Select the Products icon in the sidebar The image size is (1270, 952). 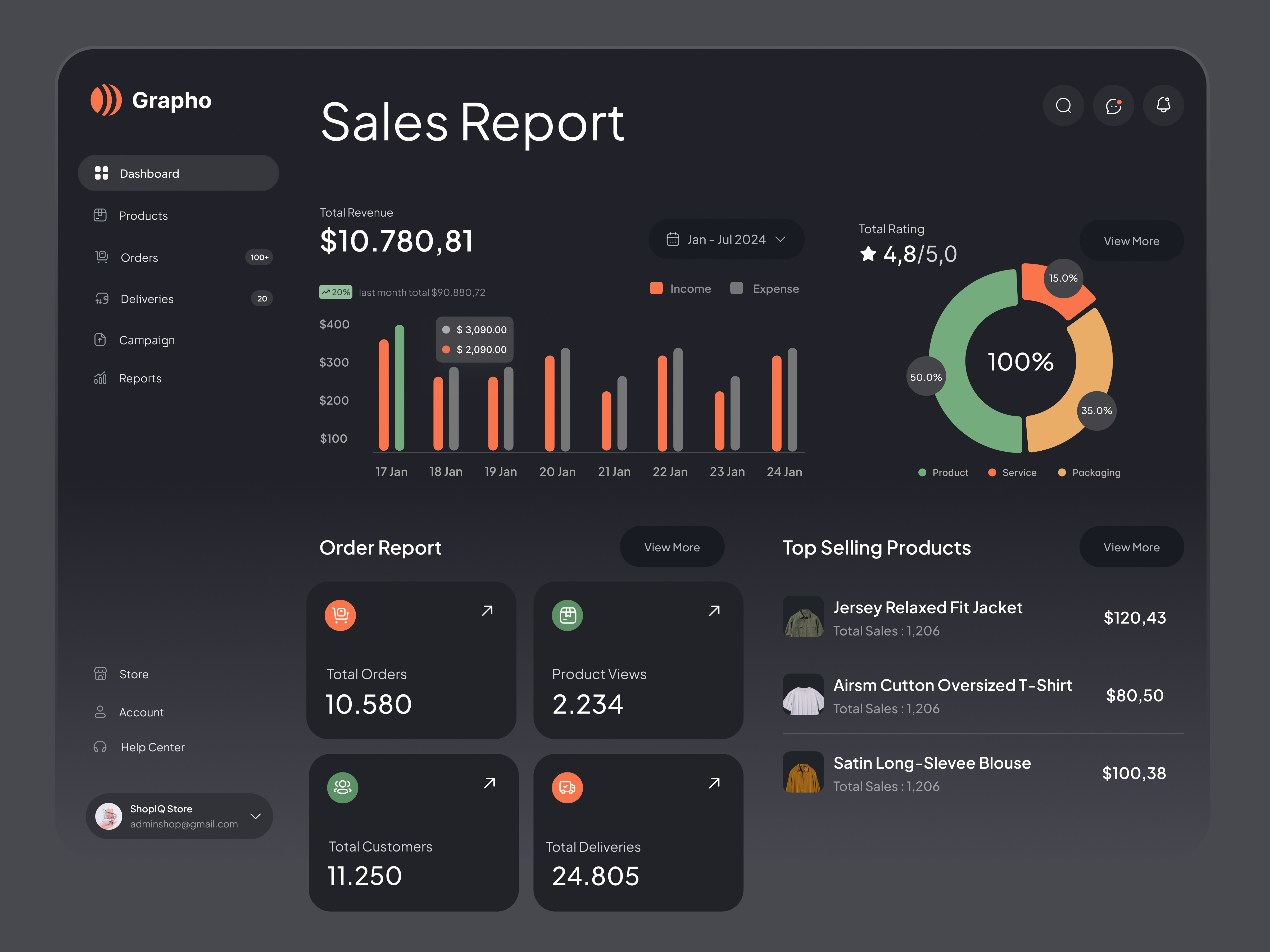[101, 215]
